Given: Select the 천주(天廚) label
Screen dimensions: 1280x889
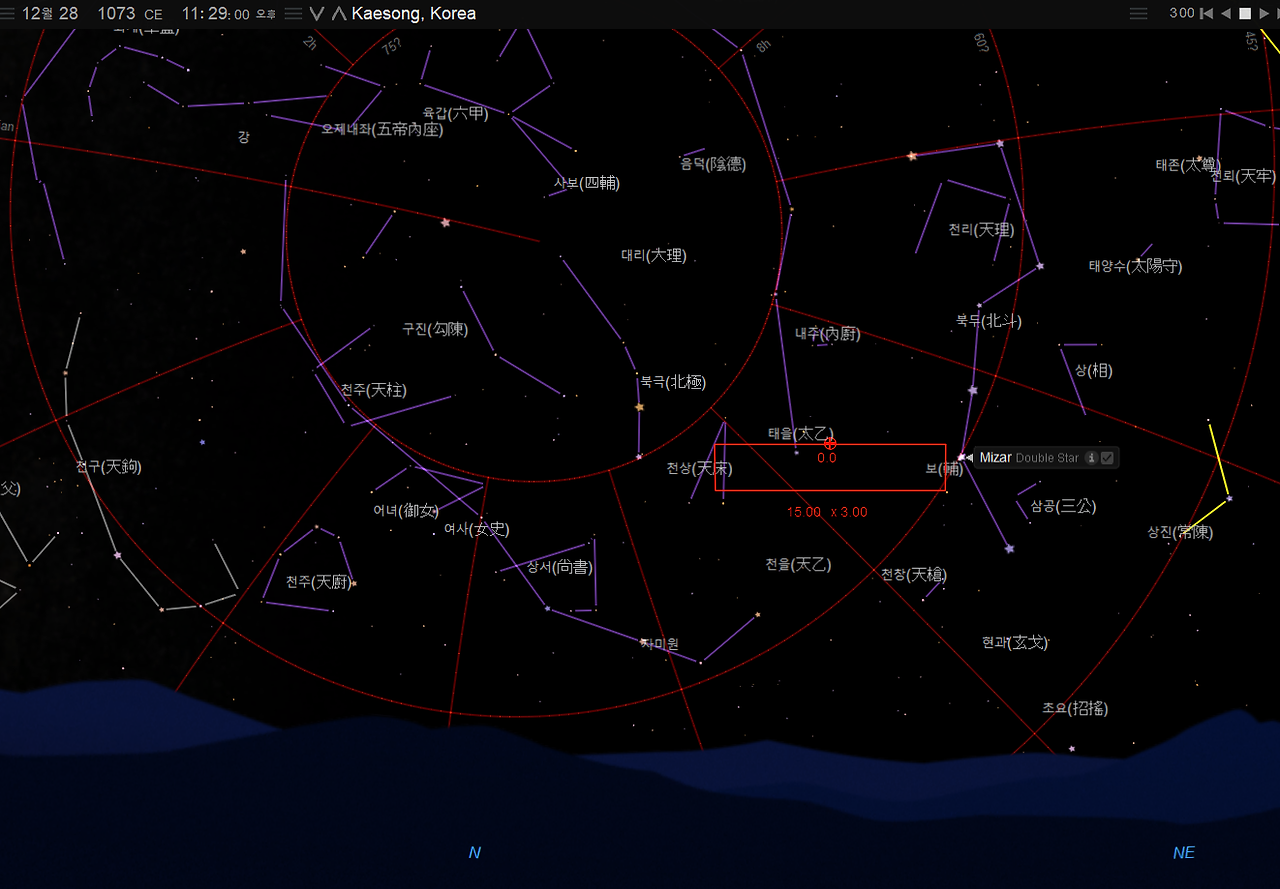Looking at the screenshot, I should [x=319, y=582].
